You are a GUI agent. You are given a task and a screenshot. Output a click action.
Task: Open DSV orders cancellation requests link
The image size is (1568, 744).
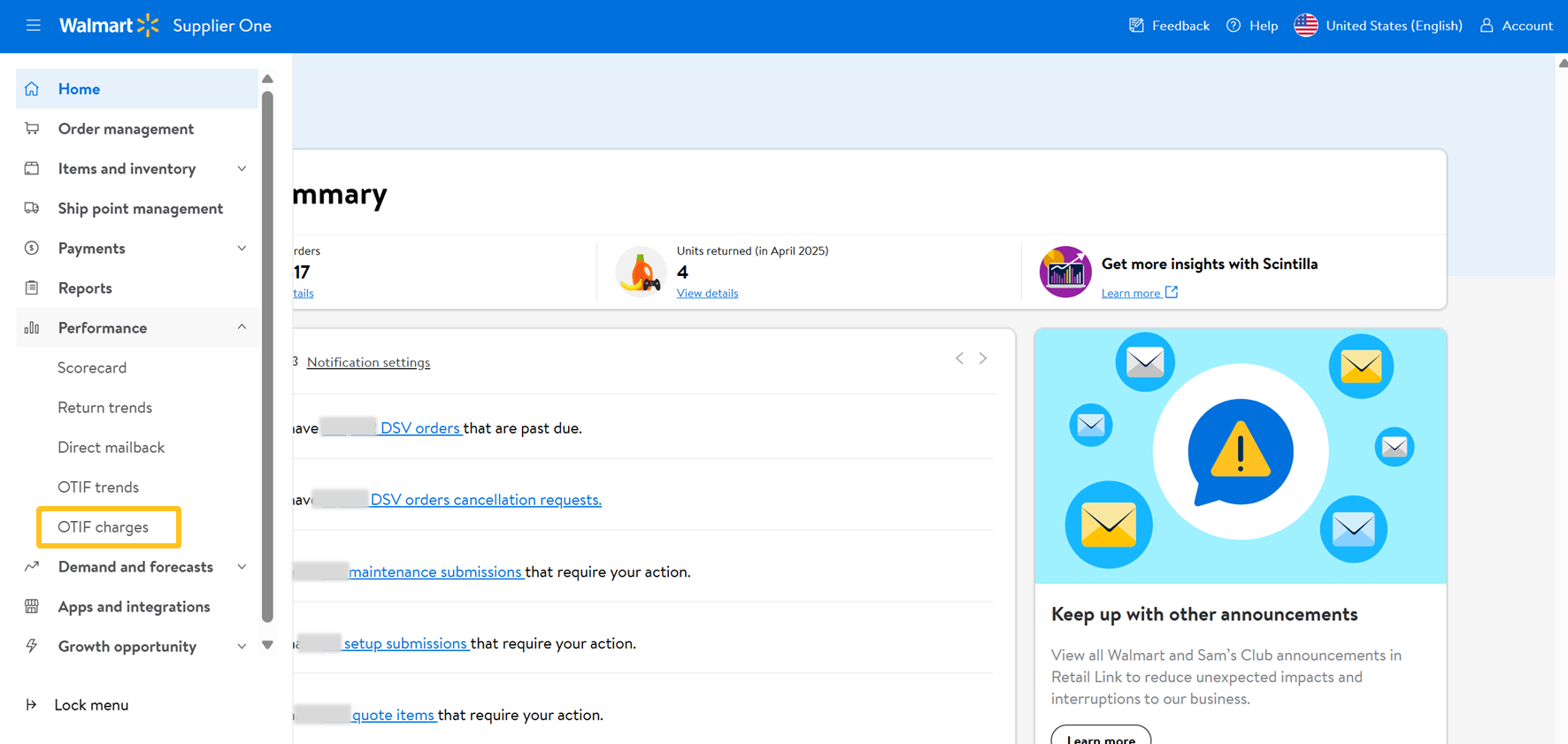486,500
